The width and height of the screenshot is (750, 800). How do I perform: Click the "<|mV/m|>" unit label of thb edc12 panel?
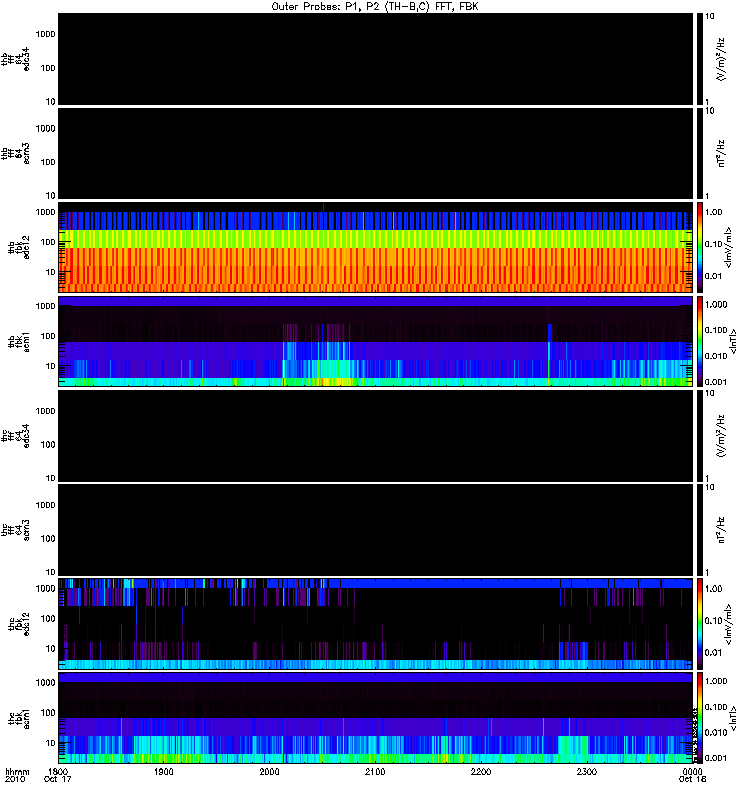[729, 247]
